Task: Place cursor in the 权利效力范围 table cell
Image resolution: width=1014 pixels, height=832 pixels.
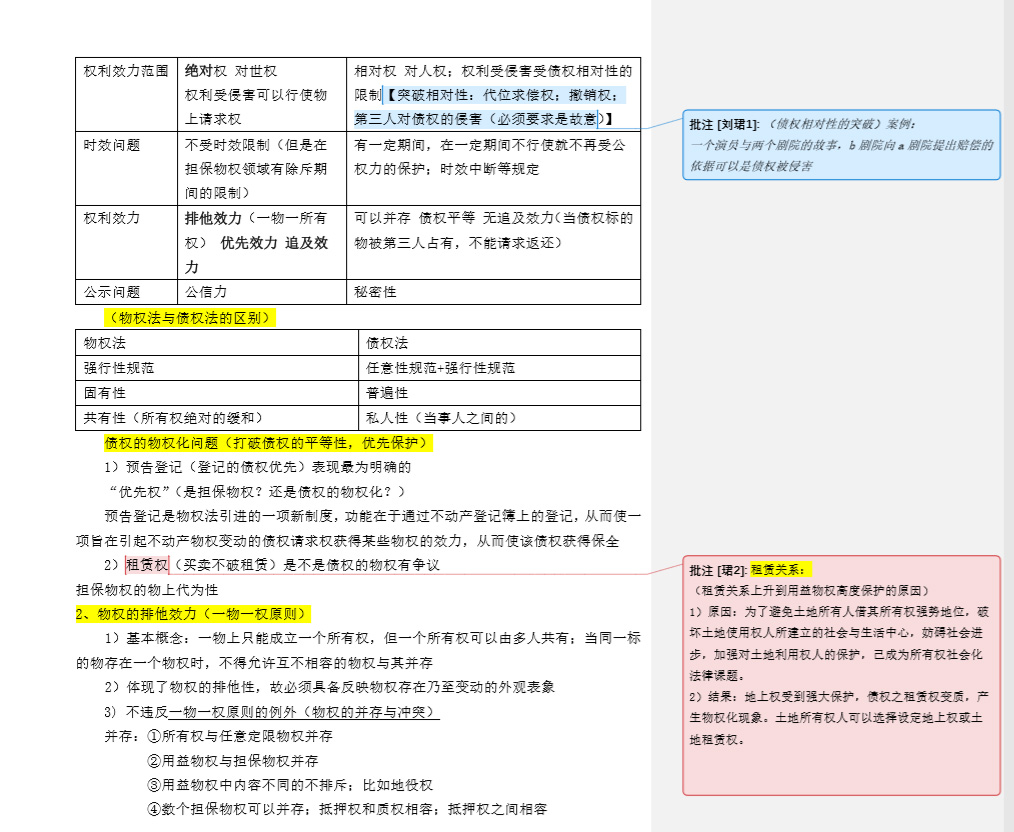Action: (x=126, y=72)
